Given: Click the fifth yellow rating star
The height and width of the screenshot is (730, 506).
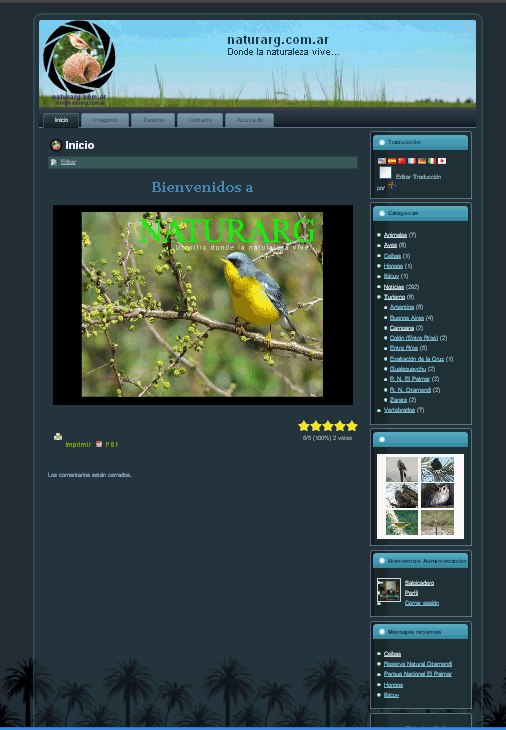Looking at the screenshot, I should 352,426.
